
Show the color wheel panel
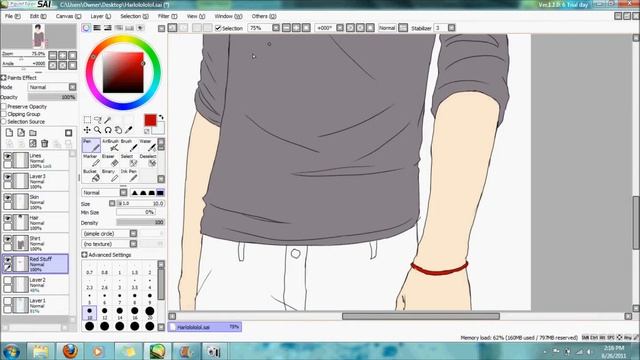click(86, 28)
